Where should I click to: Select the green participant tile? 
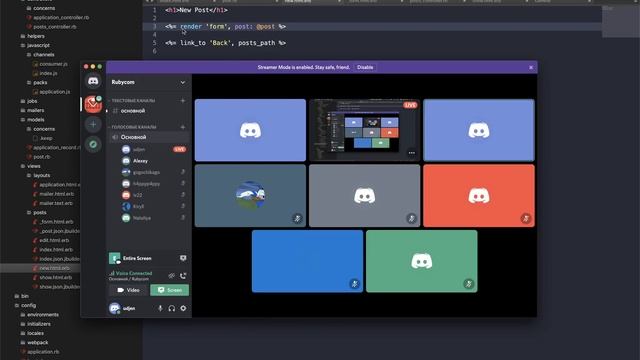pos(422,261)
